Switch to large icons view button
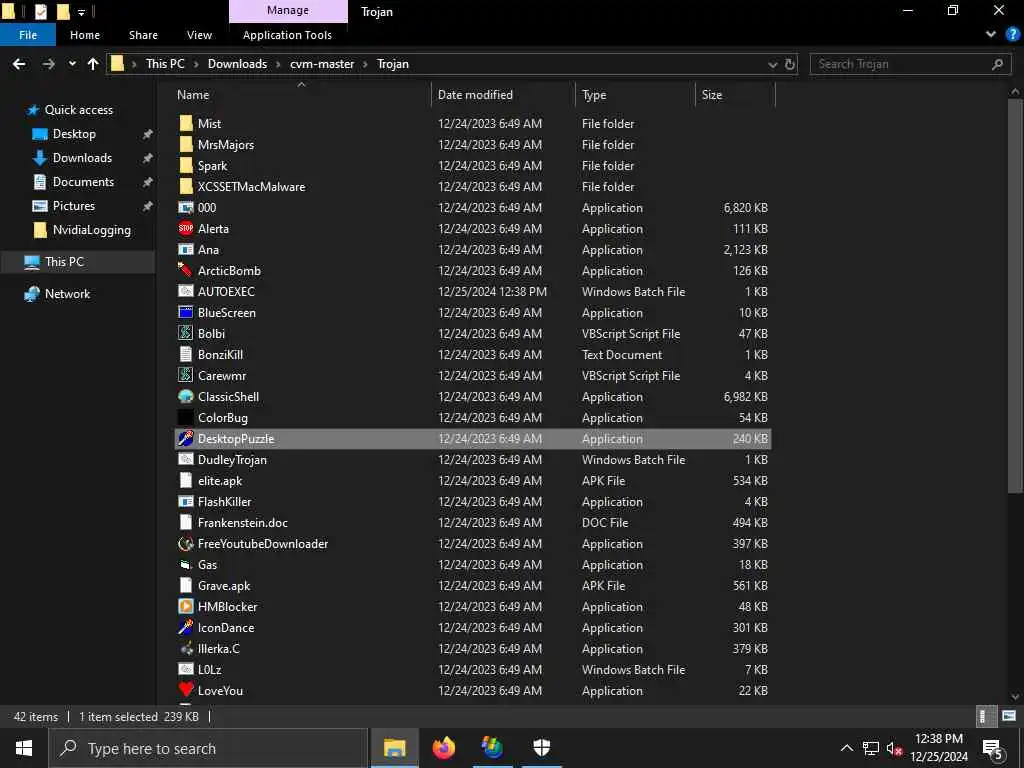The image size is (1024, 768). pyautogui.click(x=1009, y=716)
